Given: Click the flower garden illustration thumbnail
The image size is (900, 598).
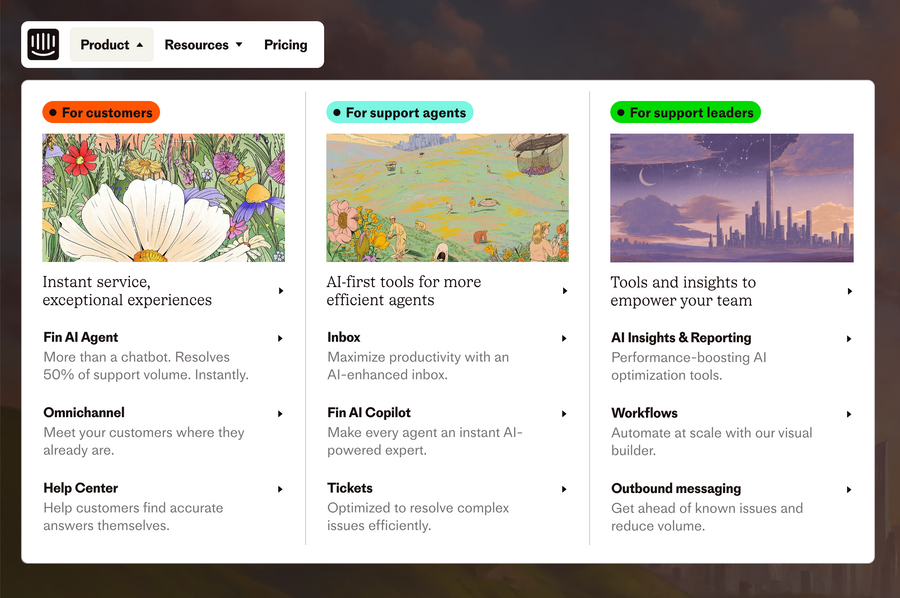Looking at the screenshot, I should click(163, 197).
